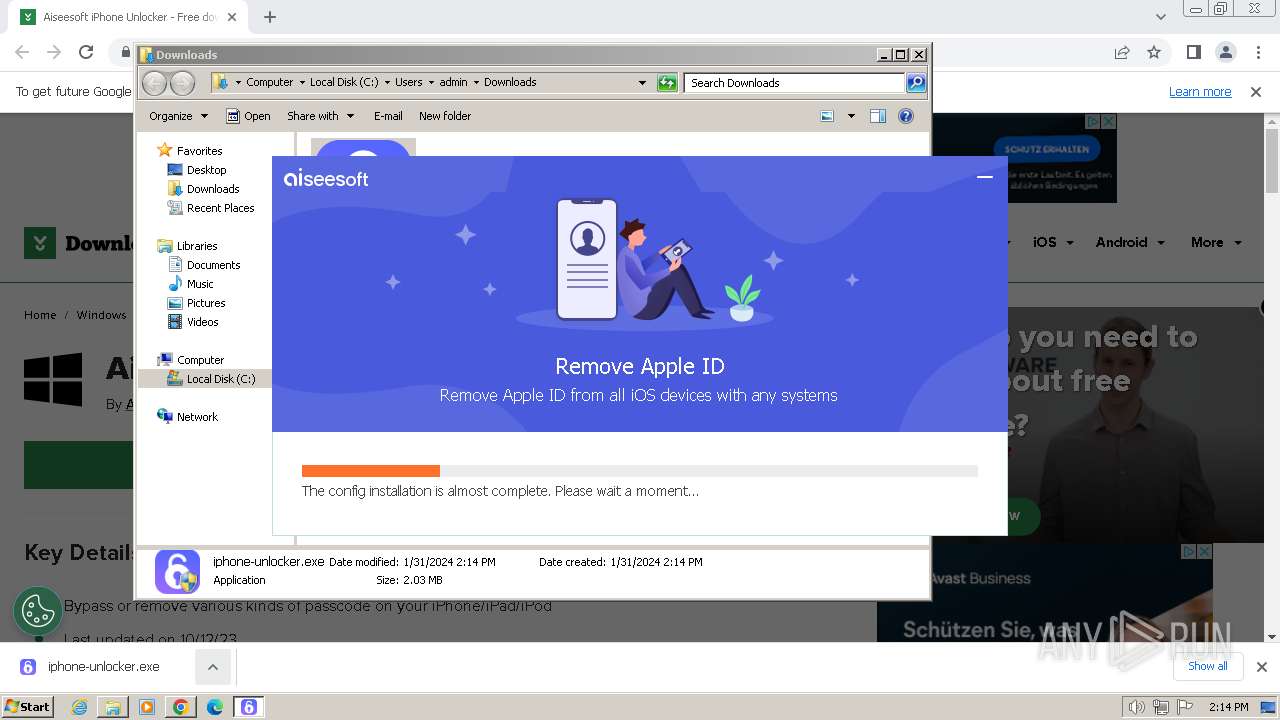Click Show all downloads button
The image size is (1280, 720).
[x=1208, y=666]
